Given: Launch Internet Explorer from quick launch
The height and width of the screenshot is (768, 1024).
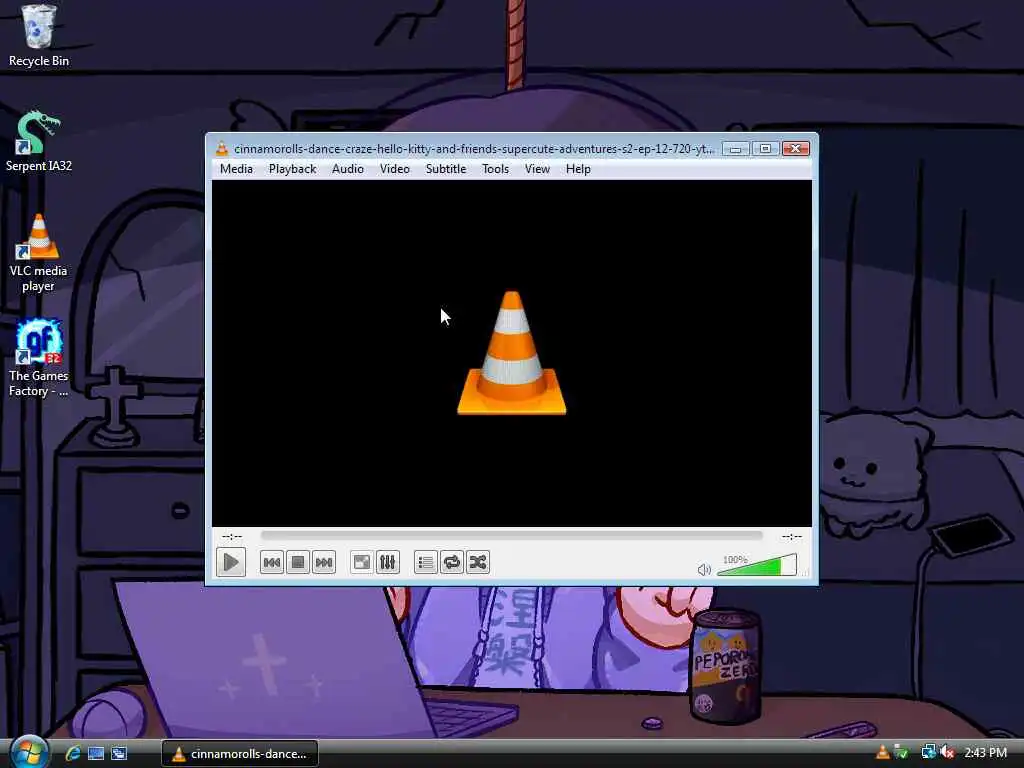Looking at the screenshot, I should coord(73,753).
